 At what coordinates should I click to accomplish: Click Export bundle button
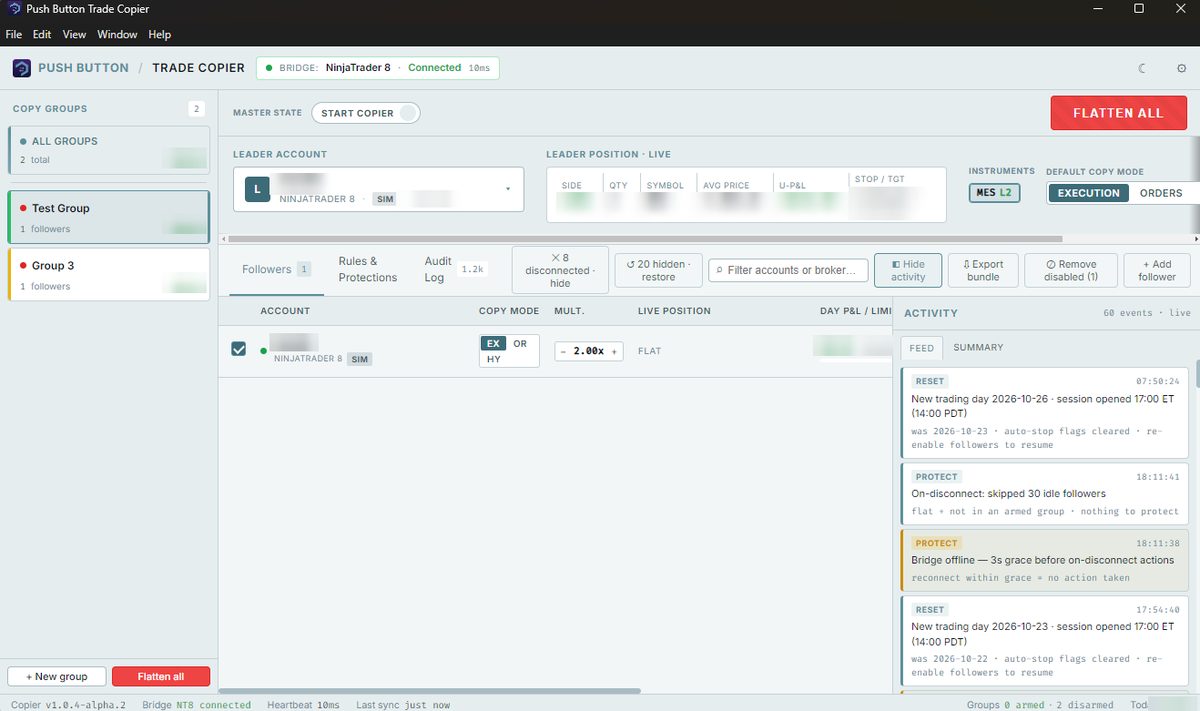click(x=983, y=270)
